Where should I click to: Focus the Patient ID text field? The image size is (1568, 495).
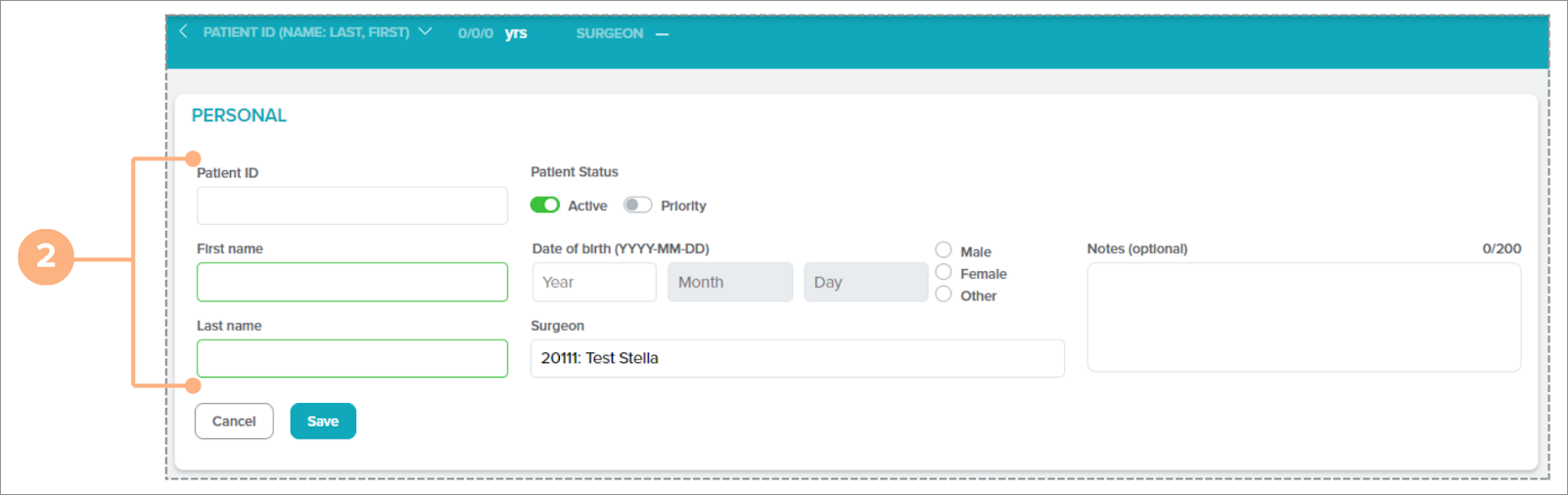(351, 206)
